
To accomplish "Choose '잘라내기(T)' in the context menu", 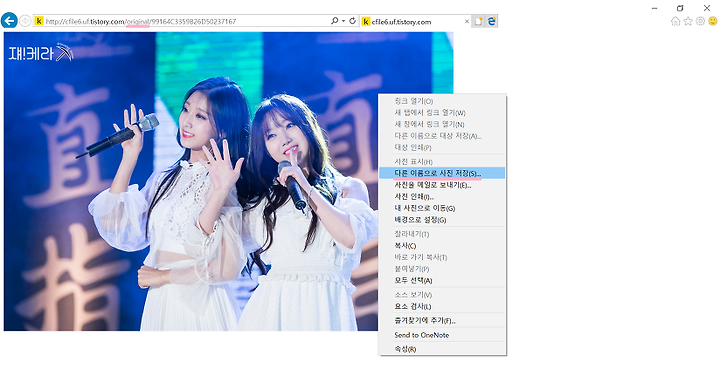I will point(442,234).
